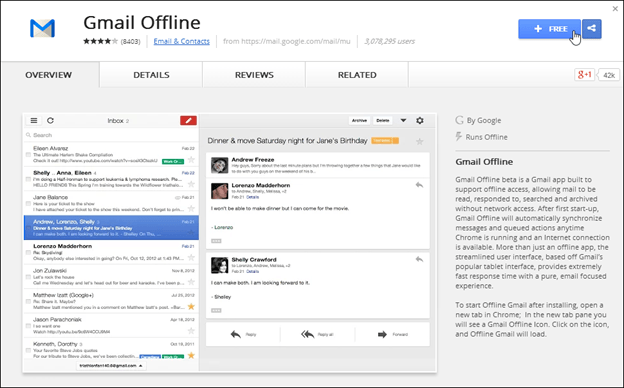This screenshot has width=624, height=388.
Task: Click the 42k +1 count bubble
Action: coord(609,75)
